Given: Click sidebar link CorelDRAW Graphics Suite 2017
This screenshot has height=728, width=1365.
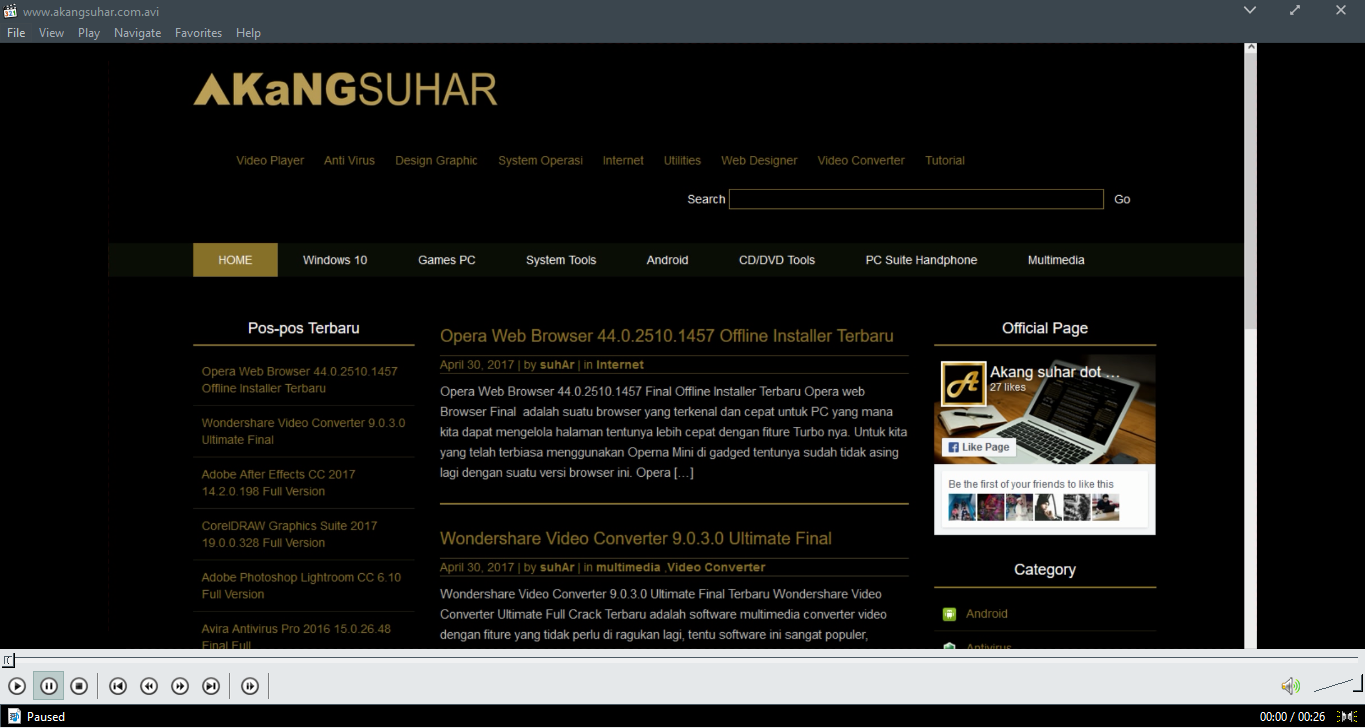Looking at the screenshot, I should (289, 534).
